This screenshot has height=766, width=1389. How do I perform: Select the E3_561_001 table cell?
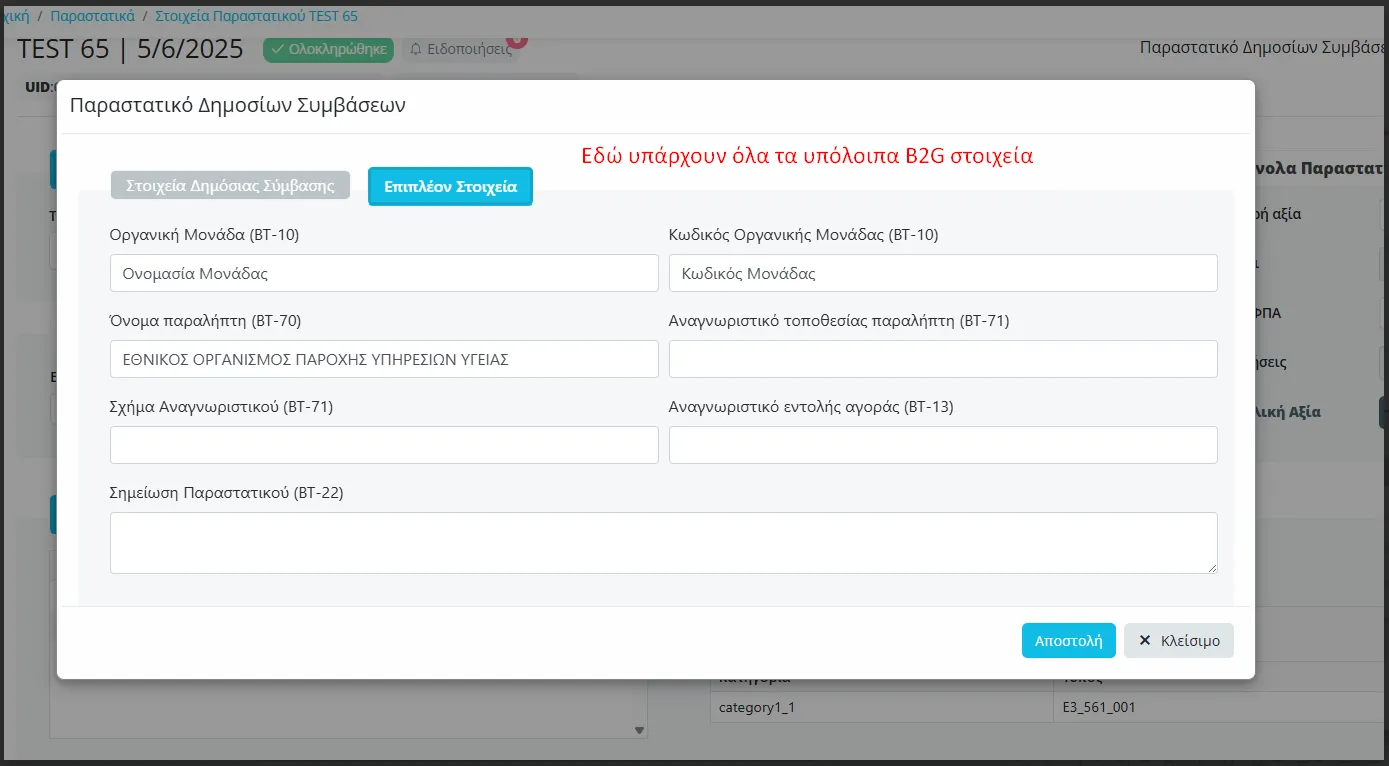[x=1100, y=708]
